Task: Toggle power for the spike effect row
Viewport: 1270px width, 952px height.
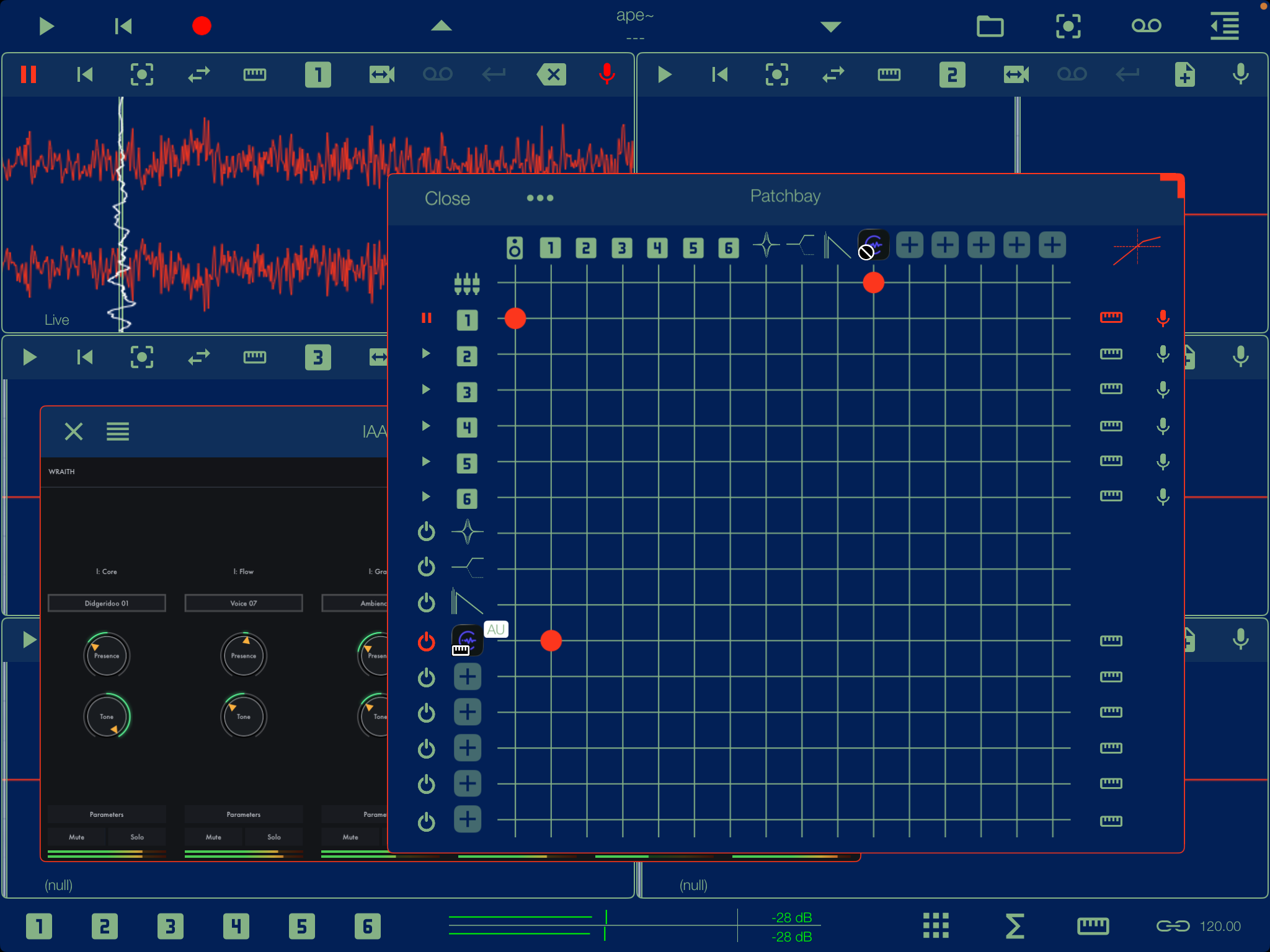Action: [427, 532]
